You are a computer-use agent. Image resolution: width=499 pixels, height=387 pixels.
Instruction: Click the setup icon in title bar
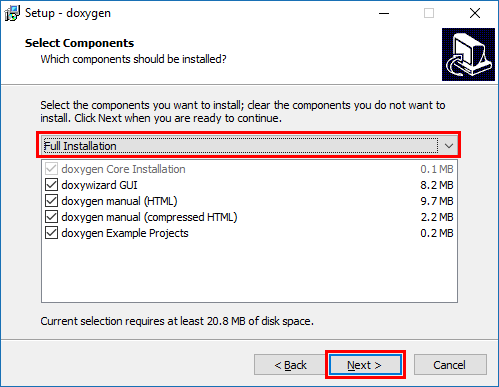click(x=12, y=13)
